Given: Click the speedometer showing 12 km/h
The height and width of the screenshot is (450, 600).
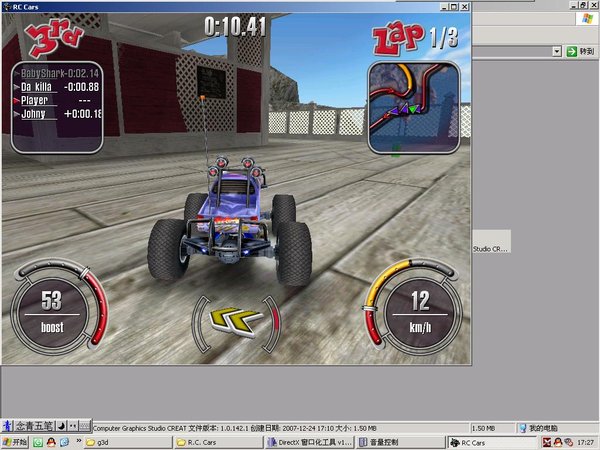Looking at the screenshot, I should click(420, 310).
